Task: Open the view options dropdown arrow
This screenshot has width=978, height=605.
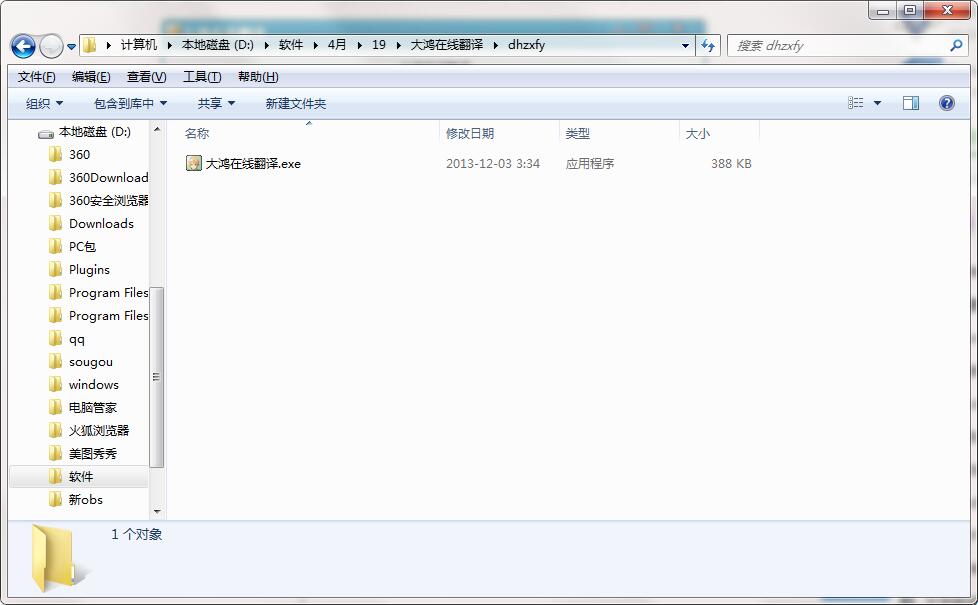Action: (x=878, y=103)
